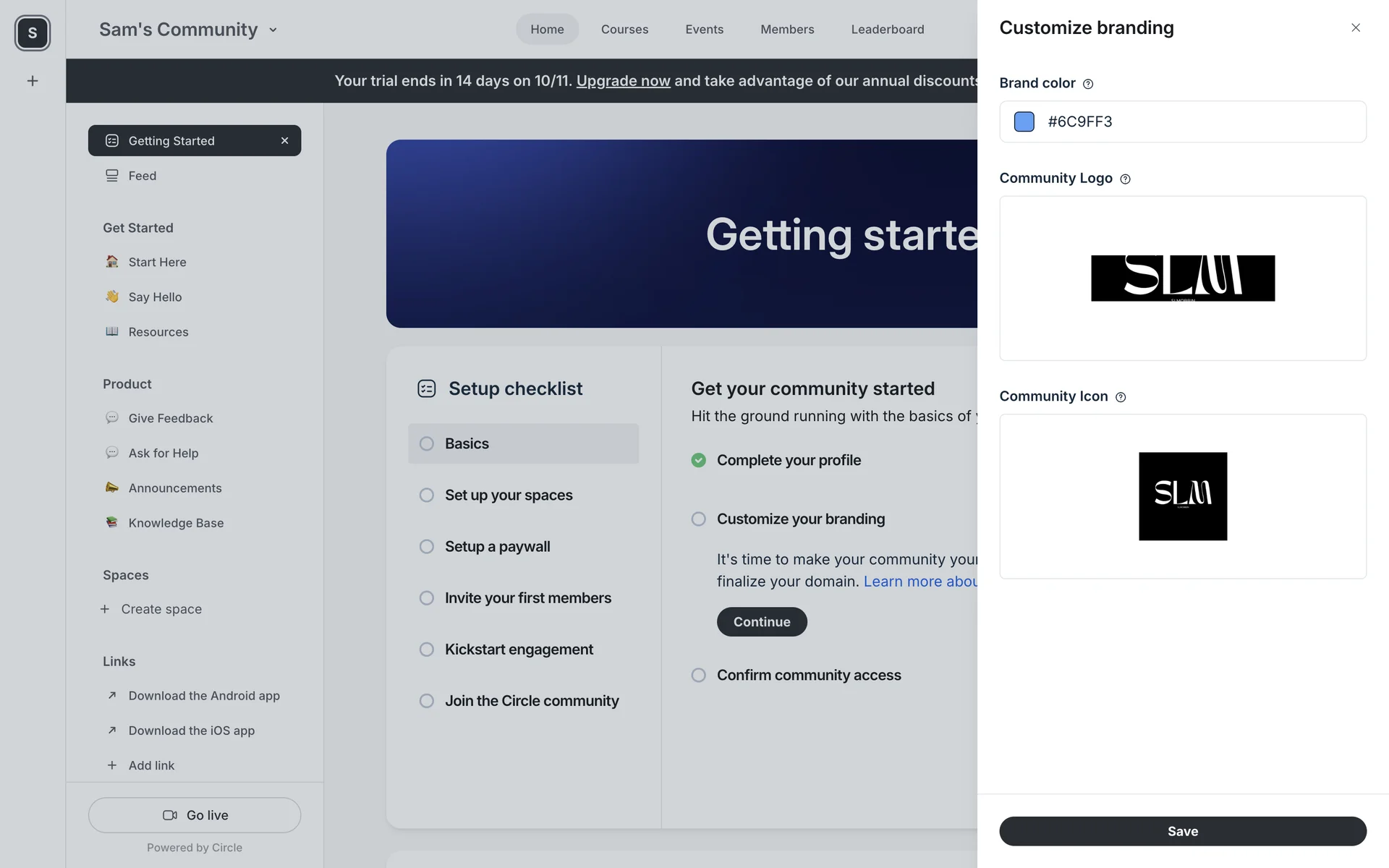Open the blue brand color swatch

[x=1024, y=122]
